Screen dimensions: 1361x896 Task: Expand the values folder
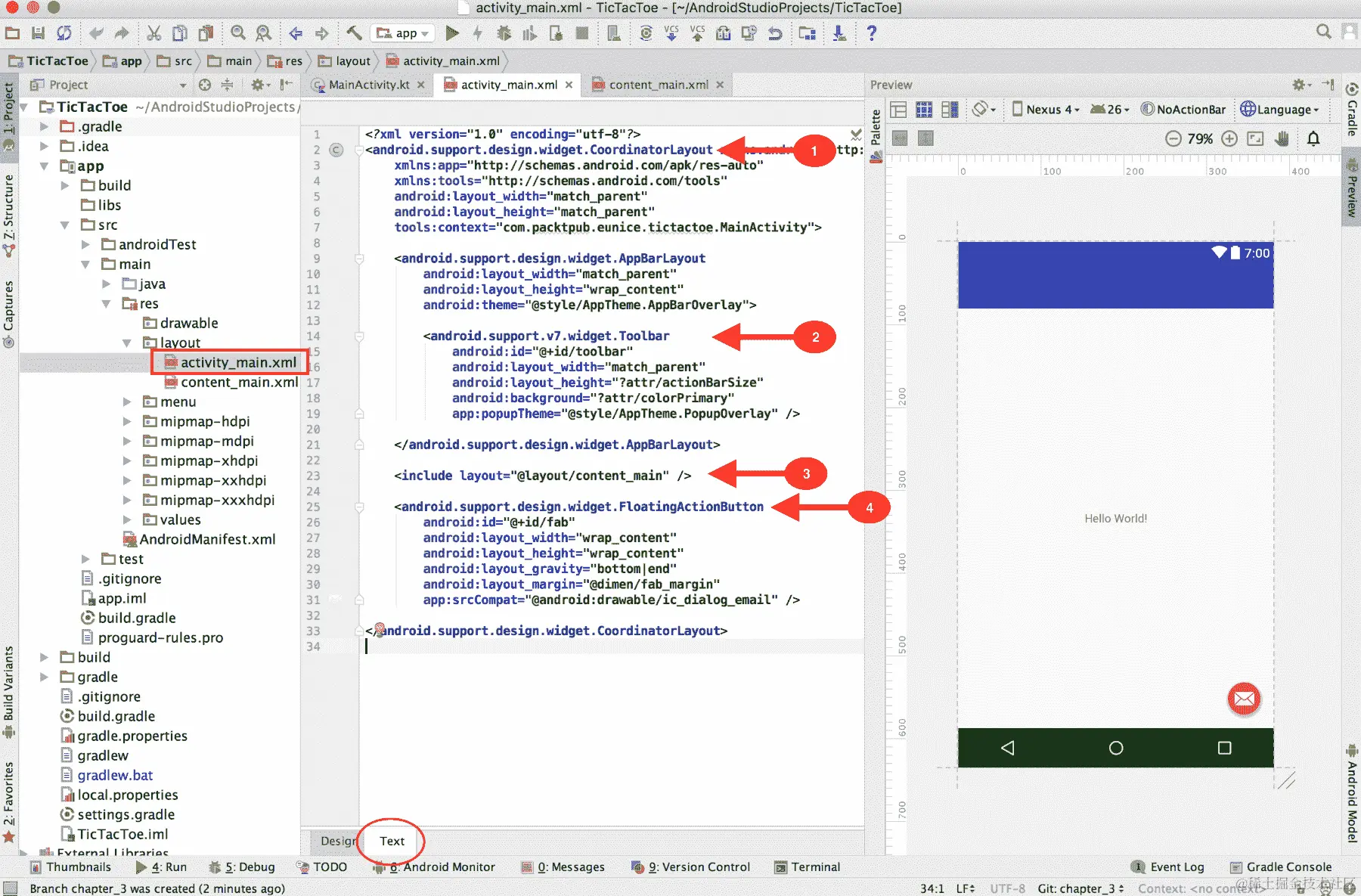128,520
